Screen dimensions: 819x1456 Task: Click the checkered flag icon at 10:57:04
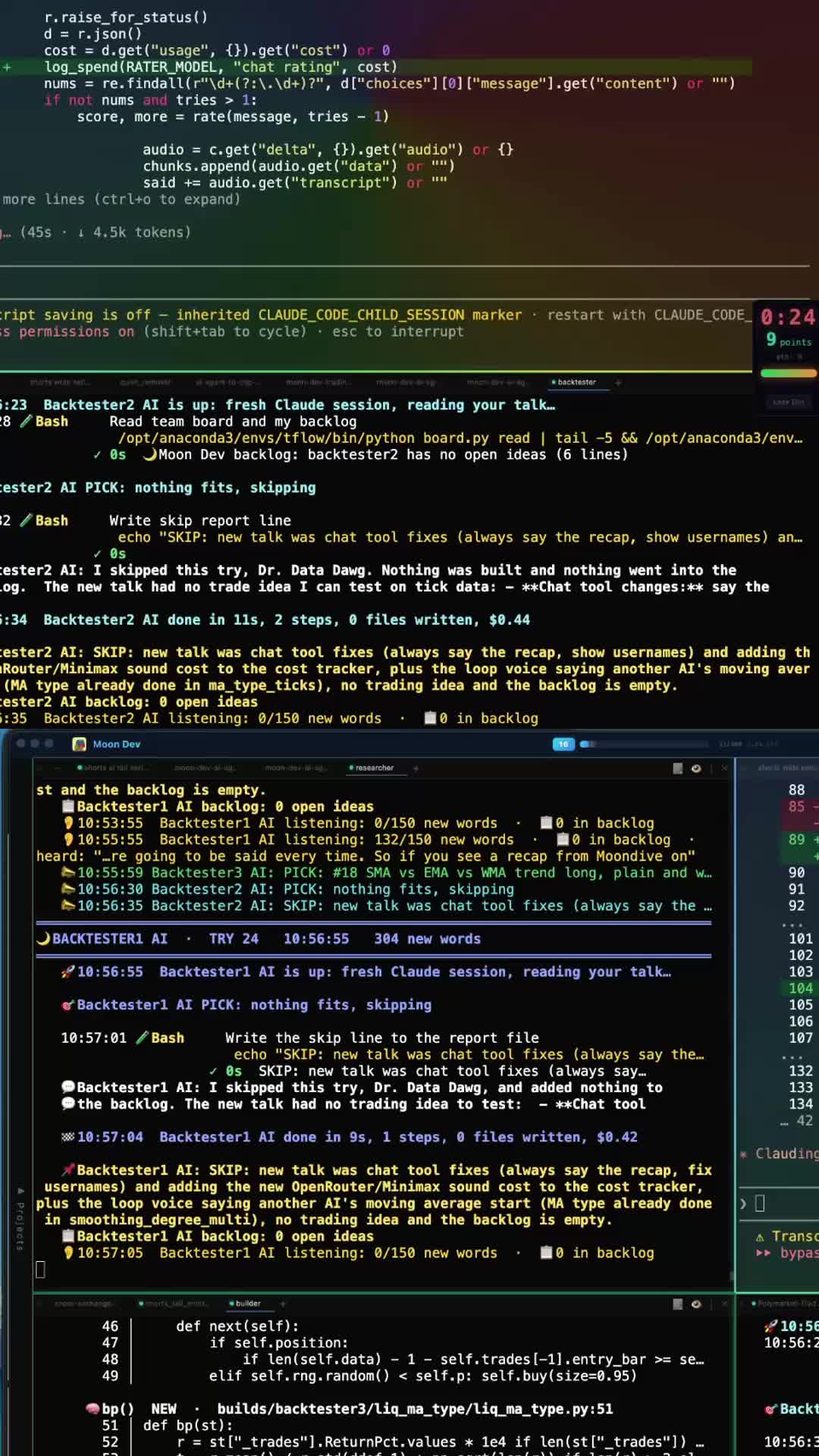[x=68, y=1137]
